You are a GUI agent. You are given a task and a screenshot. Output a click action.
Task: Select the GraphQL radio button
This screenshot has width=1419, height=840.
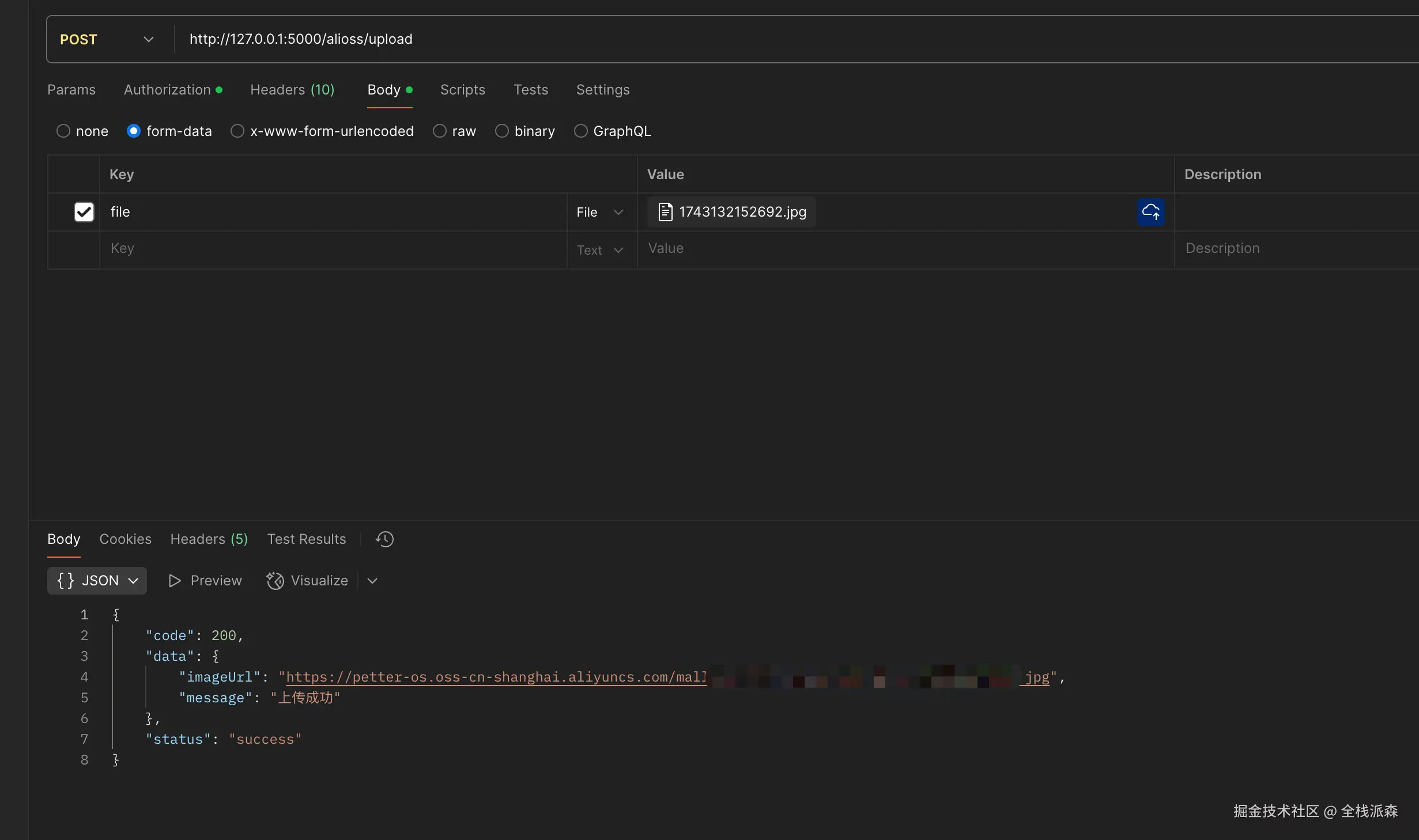pos(581,131)
